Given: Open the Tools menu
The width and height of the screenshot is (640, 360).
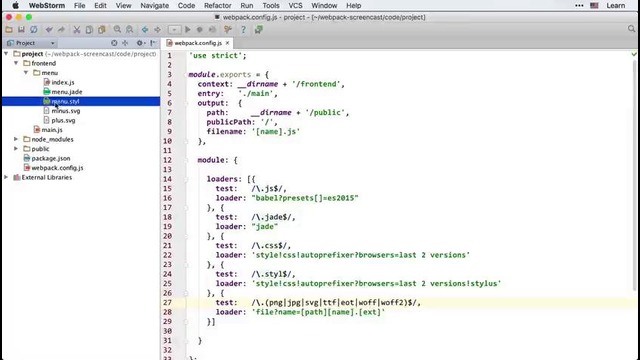Looking at the screenshot, I should [271, 6].
